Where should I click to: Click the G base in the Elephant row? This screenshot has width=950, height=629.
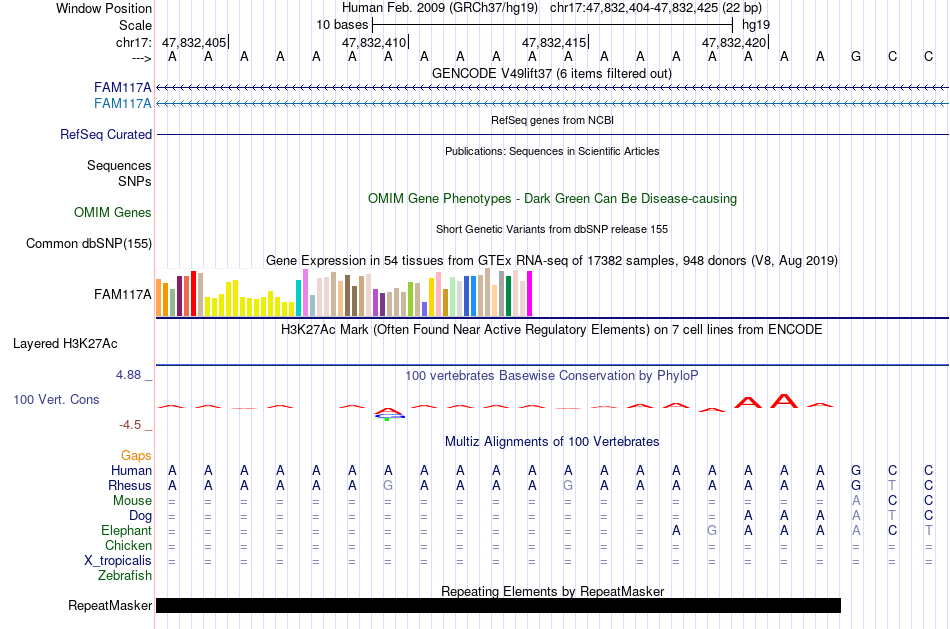click(712, 531)
